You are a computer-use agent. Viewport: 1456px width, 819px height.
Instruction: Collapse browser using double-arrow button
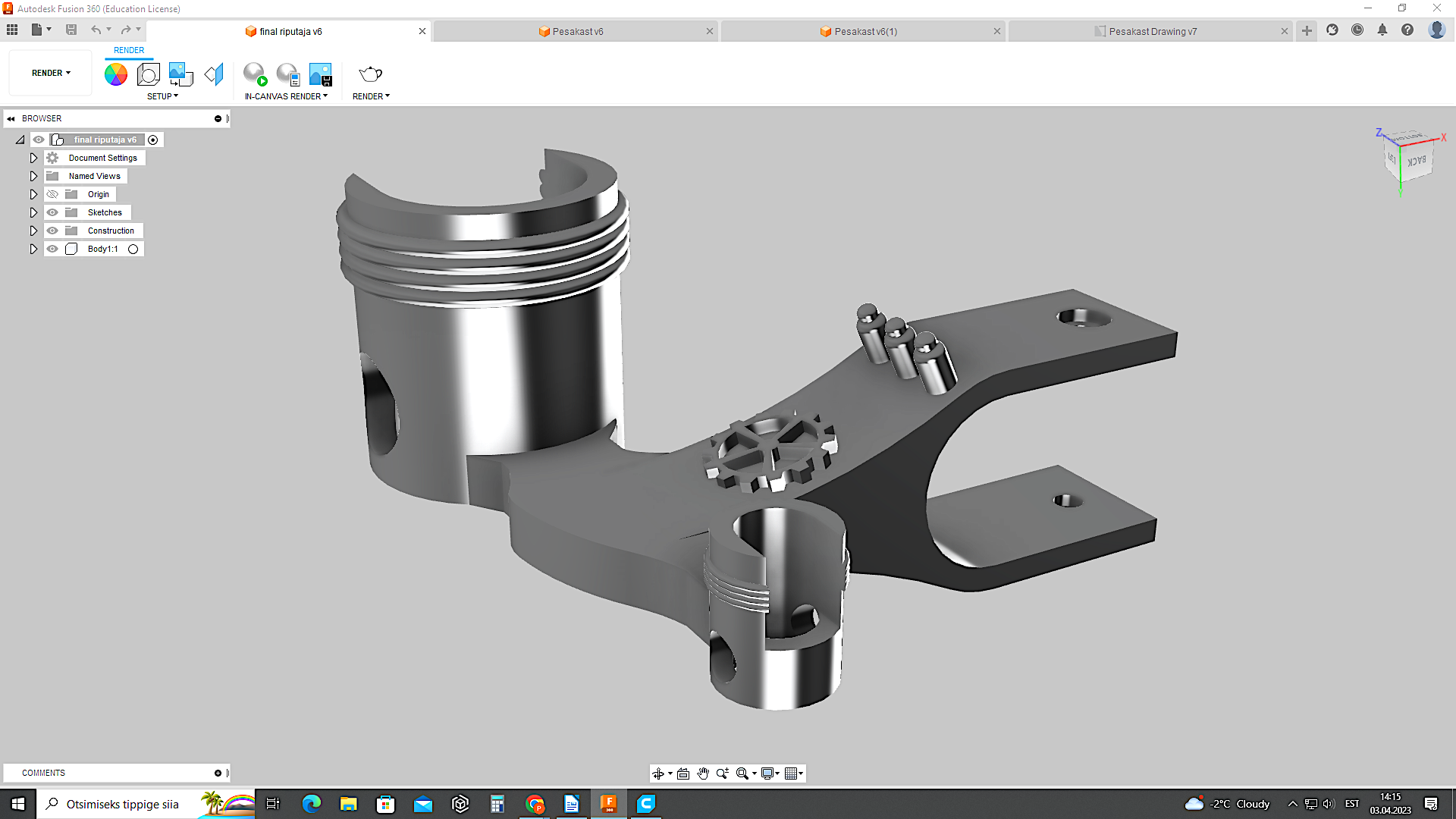(11, 118)
